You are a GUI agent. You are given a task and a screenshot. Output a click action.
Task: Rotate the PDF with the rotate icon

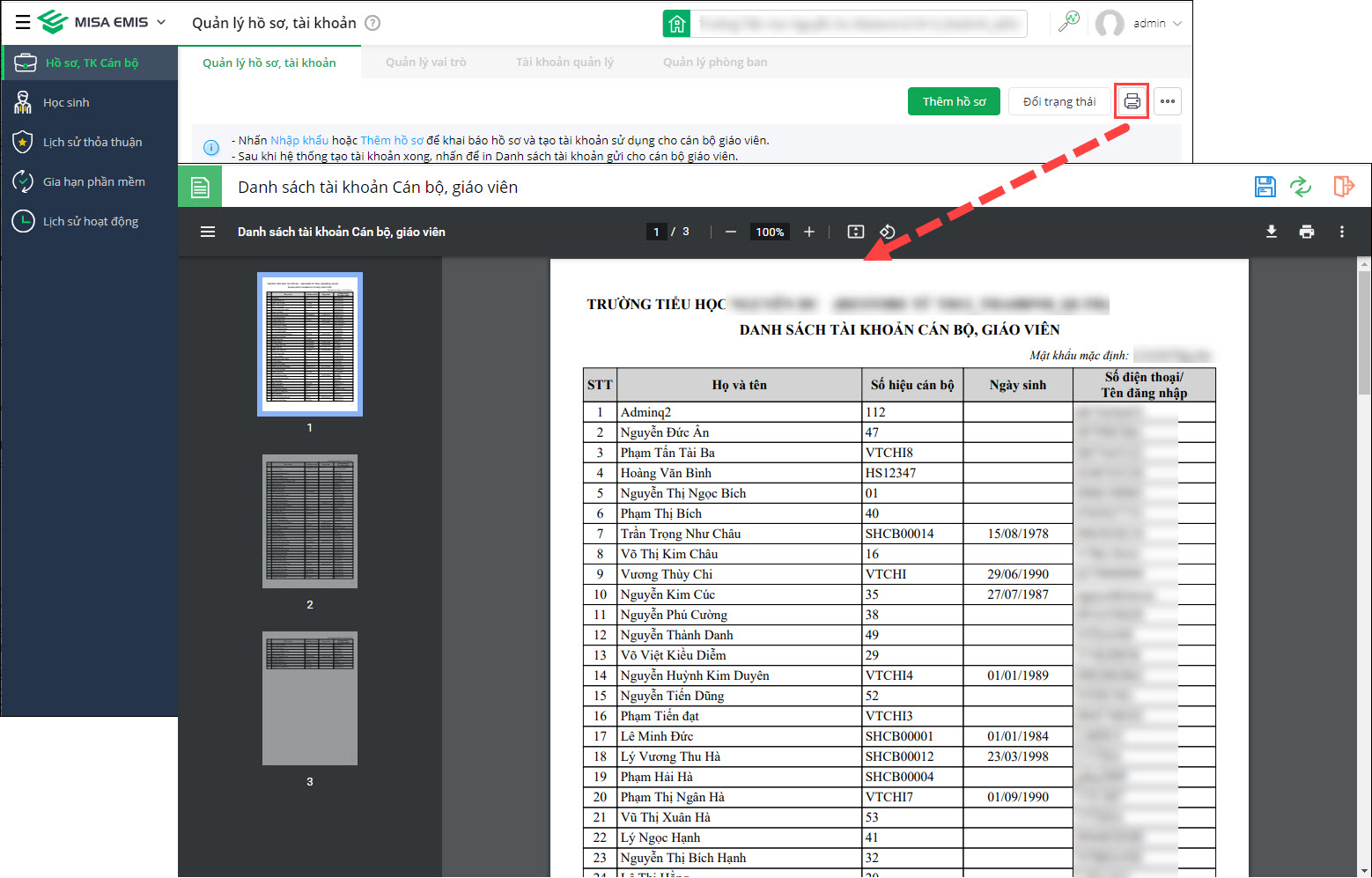pos(888,232)
